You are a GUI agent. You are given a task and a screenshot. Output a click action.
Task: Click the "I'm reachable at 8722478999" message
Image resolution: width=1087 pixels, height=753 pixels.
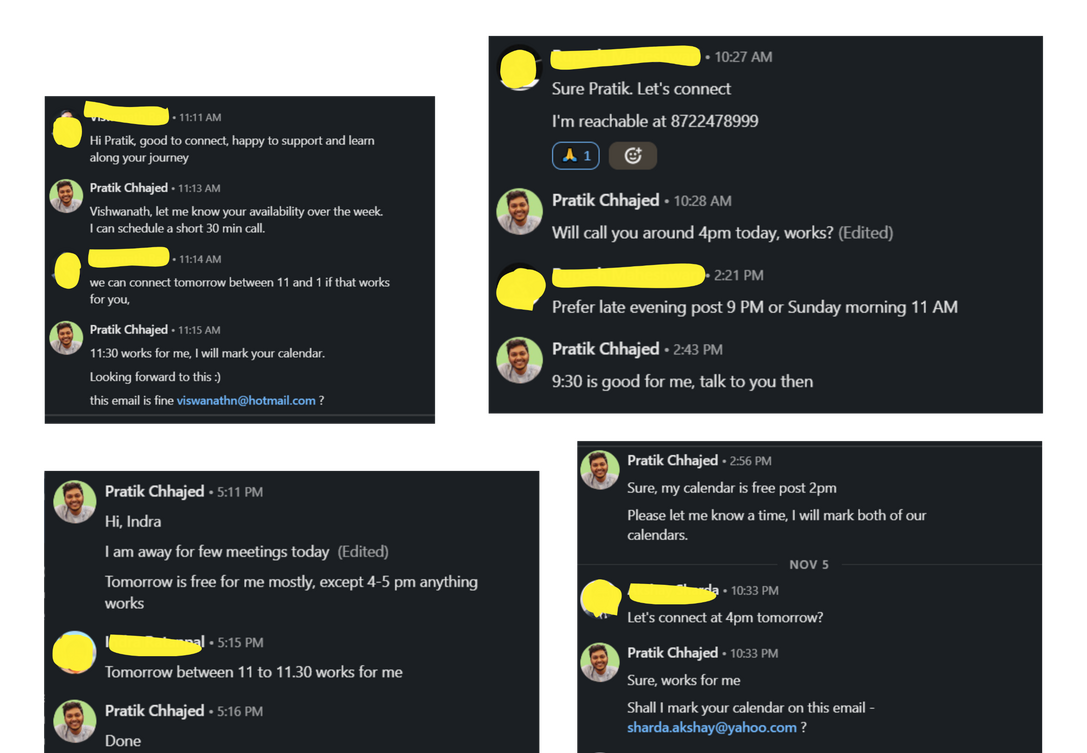[655, 121]
